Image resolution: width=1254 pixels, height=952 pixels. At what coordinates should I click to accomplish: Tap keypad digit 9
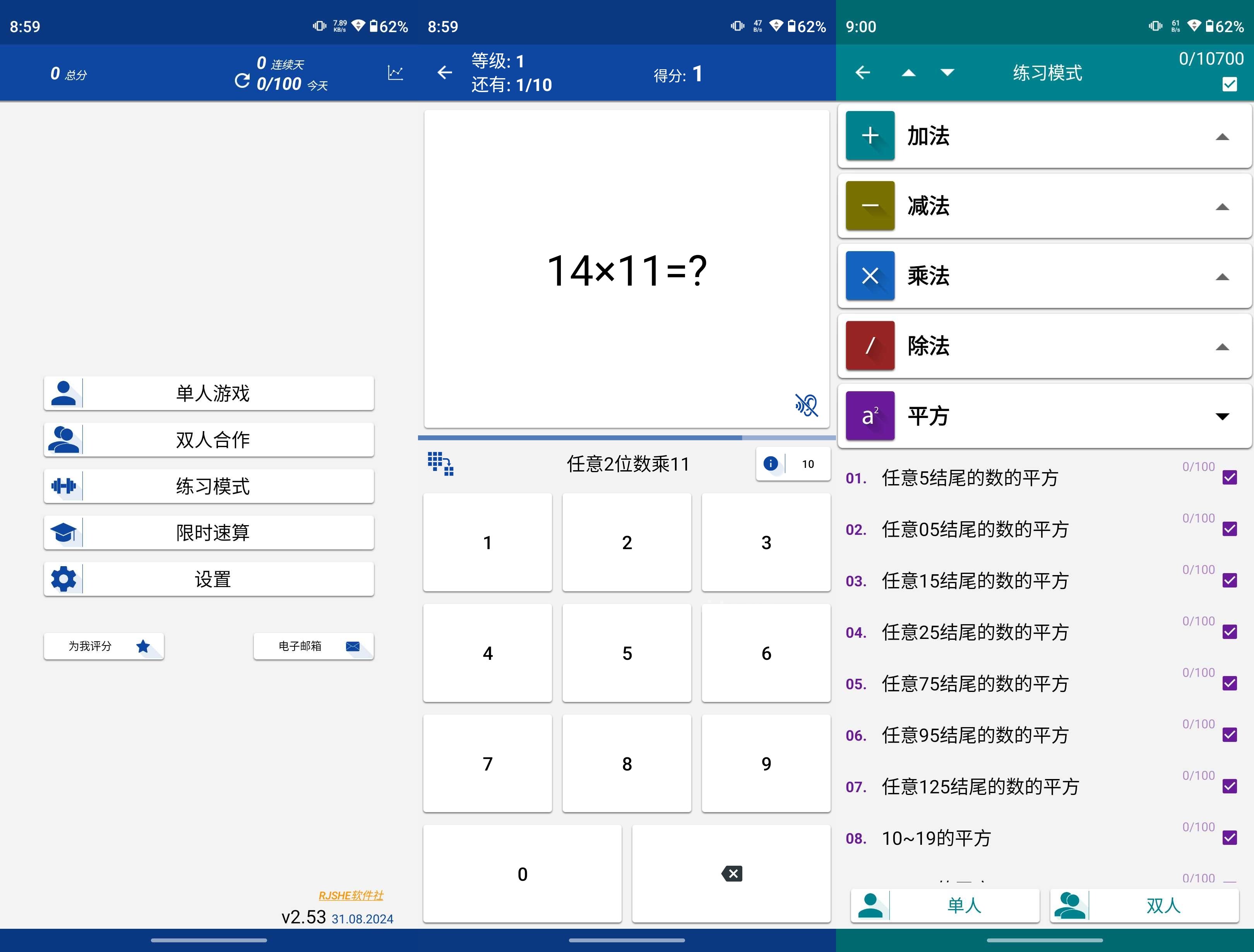click(766, 764)
